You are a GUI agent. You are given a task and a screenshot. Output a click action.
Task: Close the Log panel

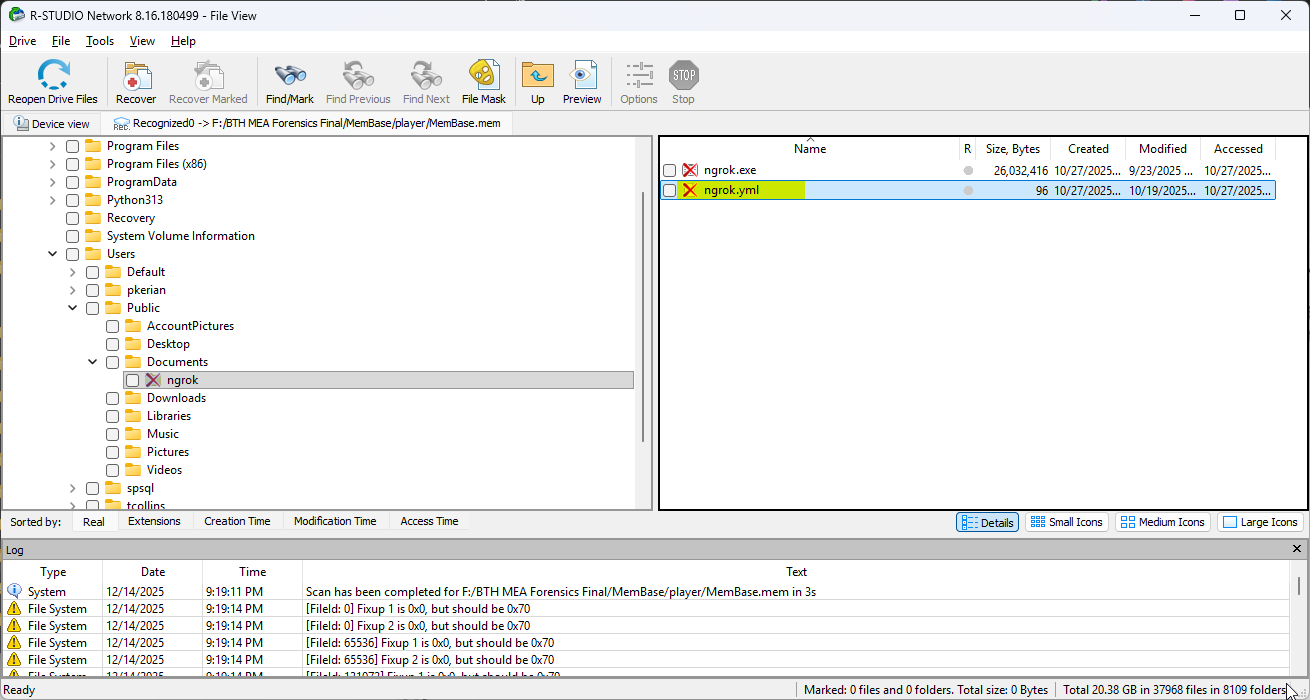1297,549
